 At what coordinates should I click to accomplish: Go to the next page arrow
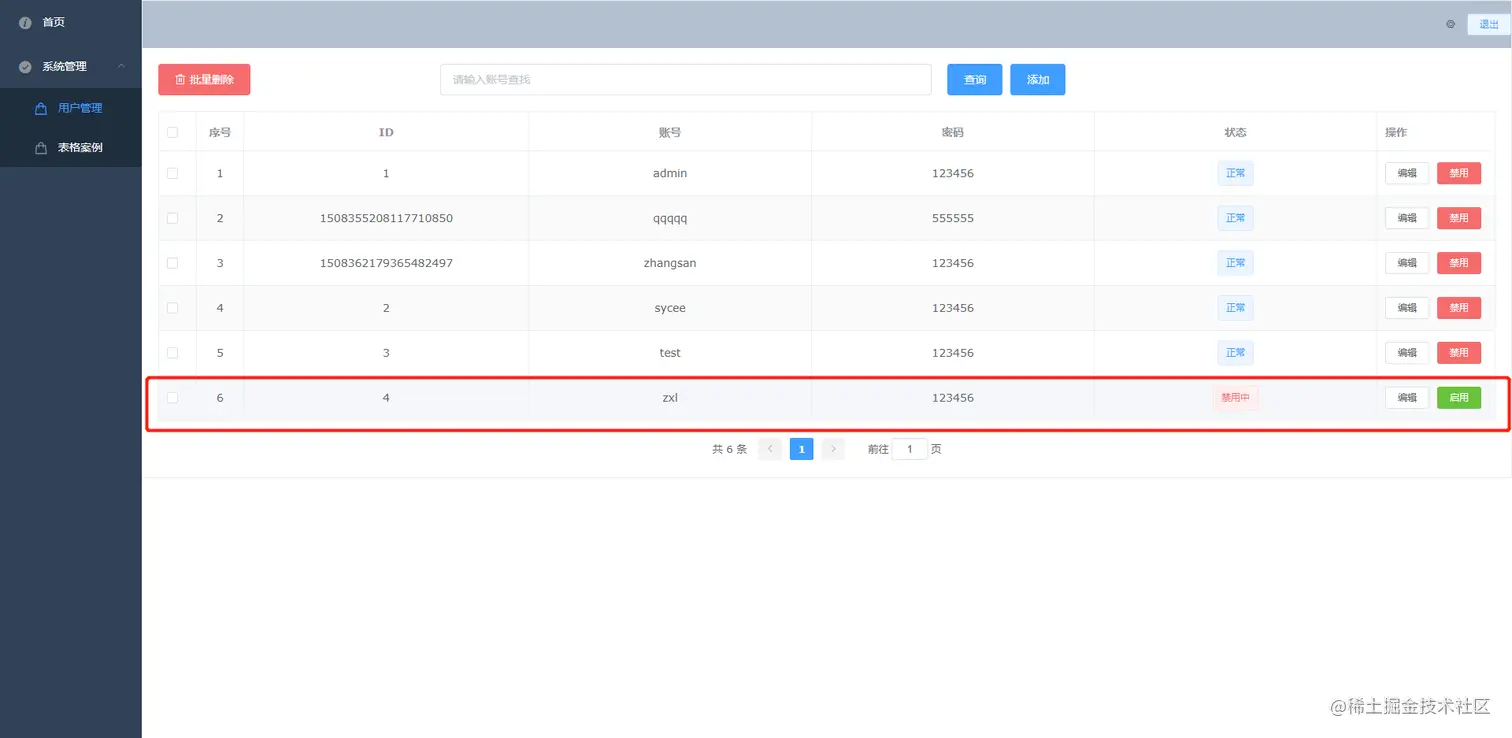point(833,449)
